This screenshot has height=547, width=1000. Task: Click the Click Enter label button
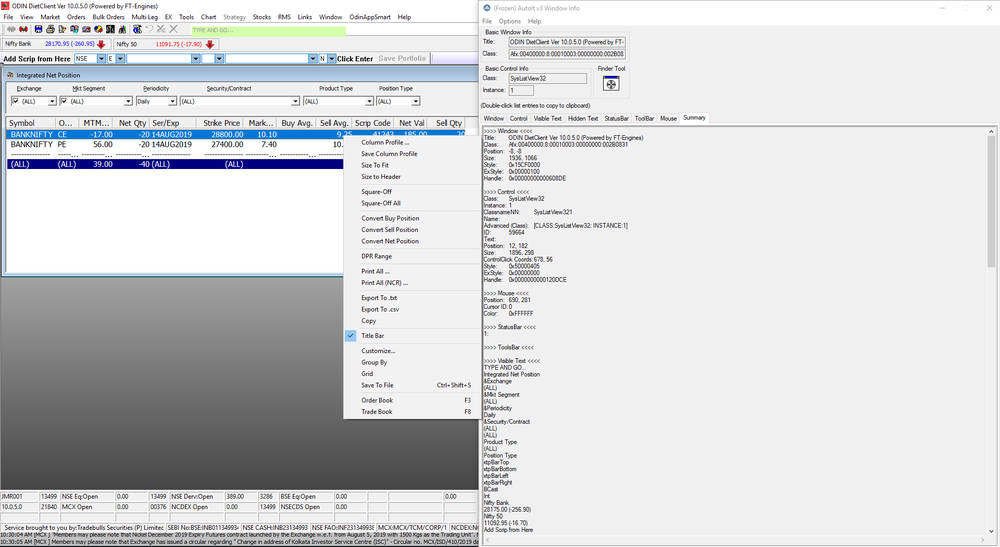click(355, 59)
